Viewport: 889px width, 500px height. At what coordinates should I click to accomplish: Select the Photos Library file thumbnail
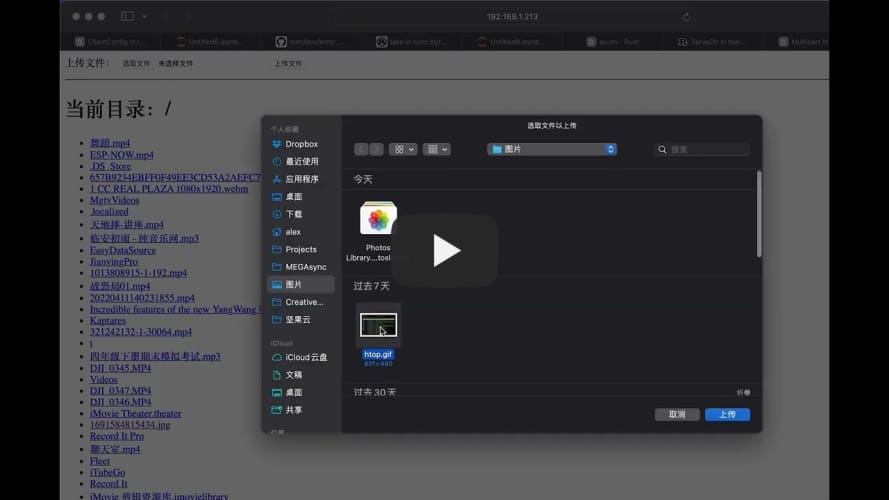pos(378,218)
